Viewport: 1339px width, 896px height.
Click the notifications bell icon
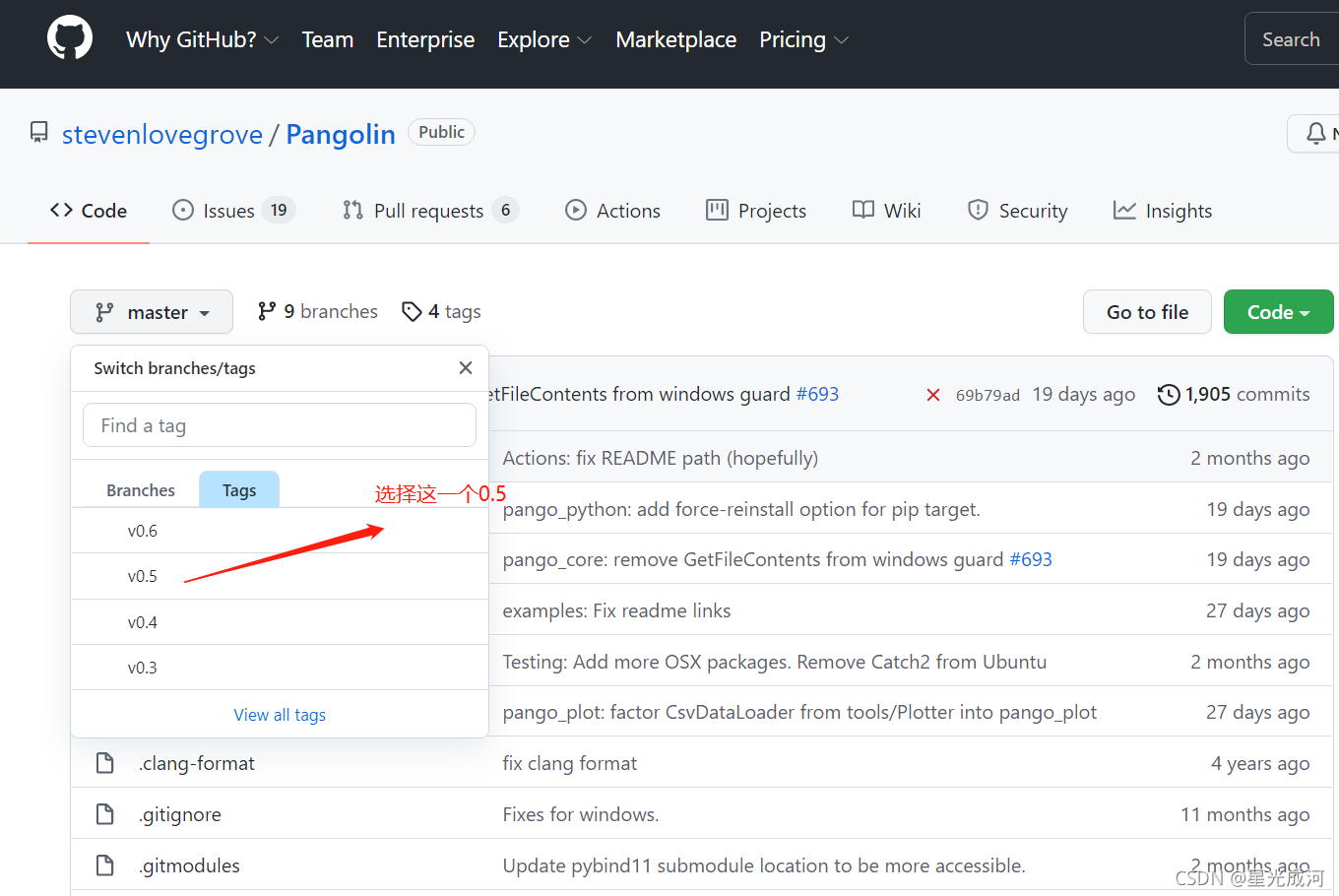(1315, 133)
